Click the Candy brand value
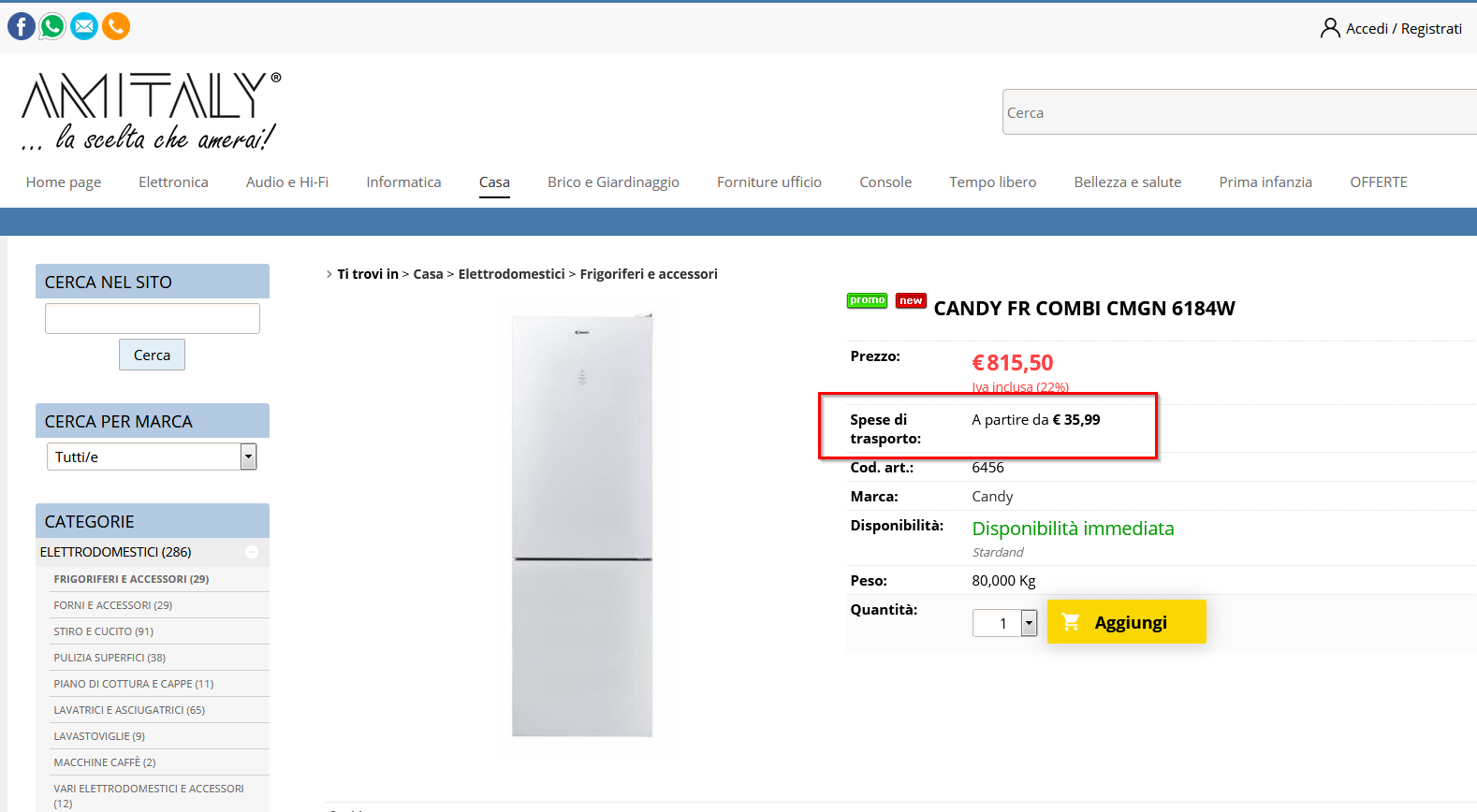Viewport: 1477px width, 812px height. (x=992, y=497)
